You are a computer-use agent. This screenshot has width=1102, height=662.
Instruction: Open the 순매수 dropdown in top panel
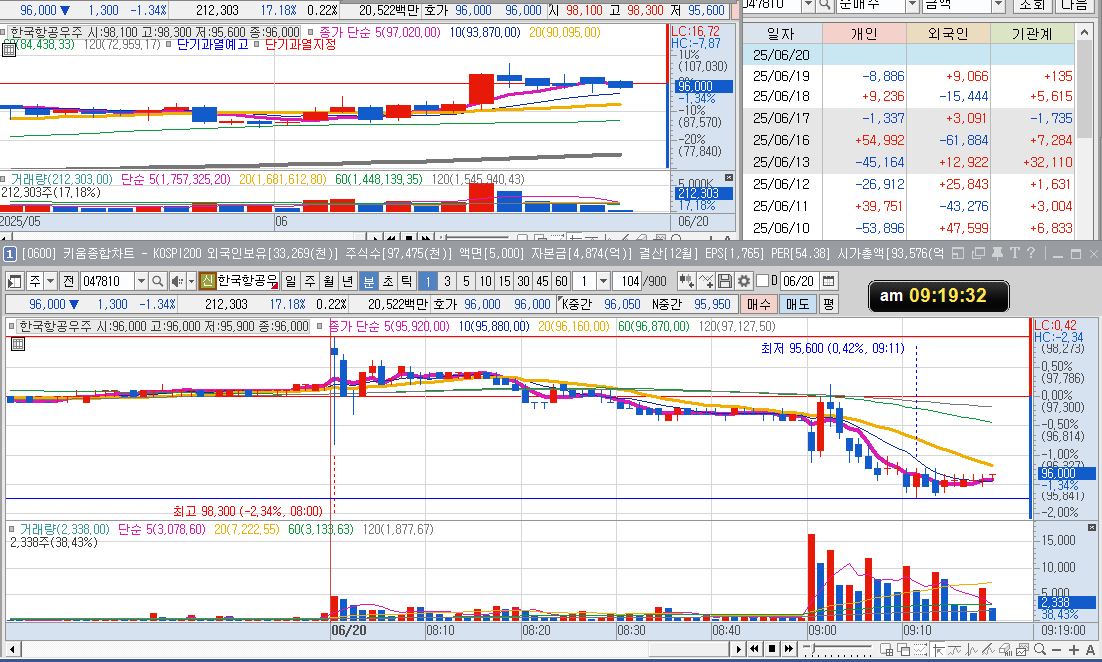tap(912, 6)
